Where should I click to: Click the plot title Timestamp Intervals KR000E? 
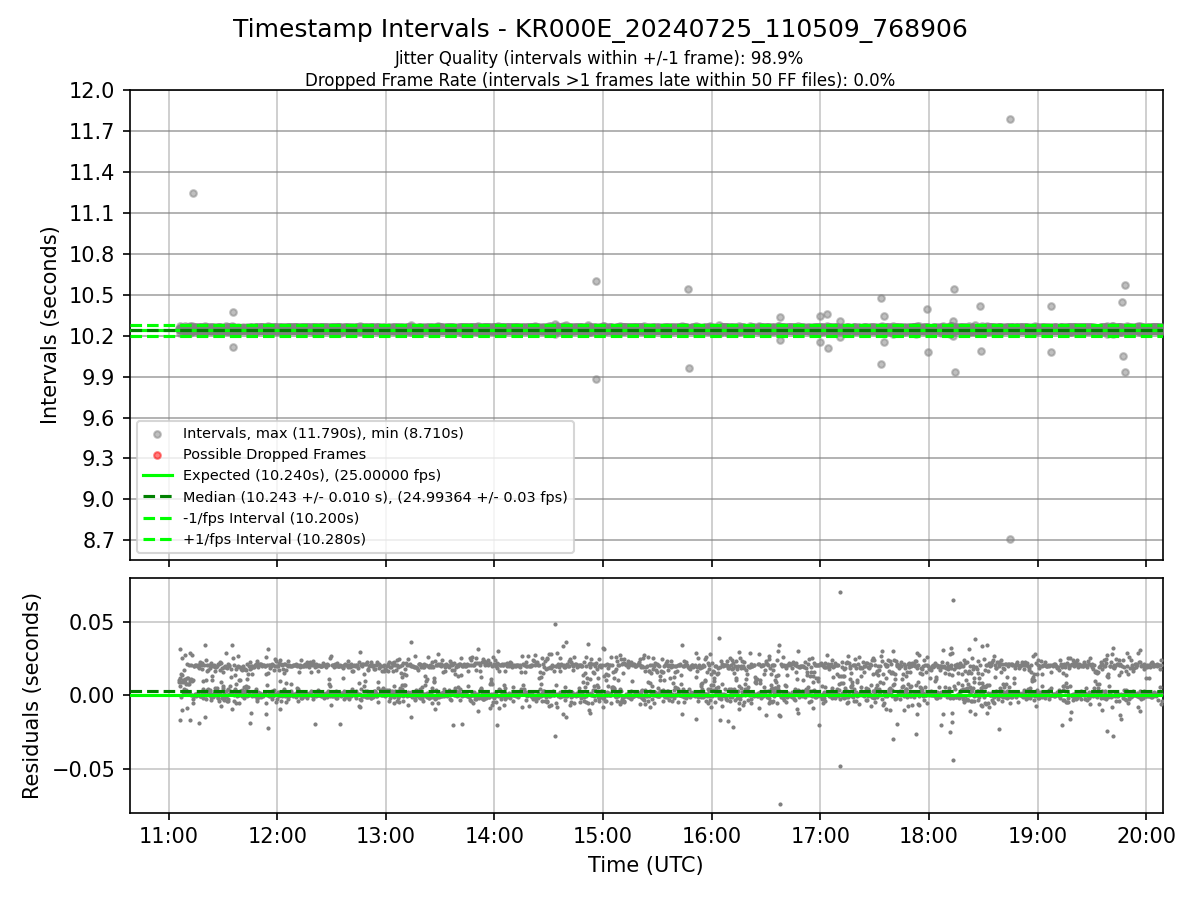click(x=600, y=29)
